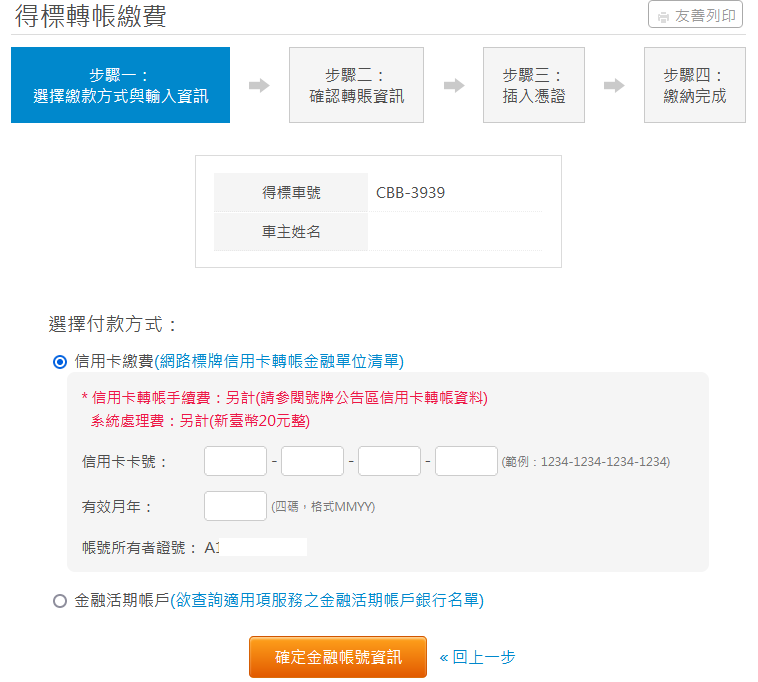Viewport: 758px width, 682px height.
Task: Click the 信用卡轉帳手續費 notice text
Action: 285,398
